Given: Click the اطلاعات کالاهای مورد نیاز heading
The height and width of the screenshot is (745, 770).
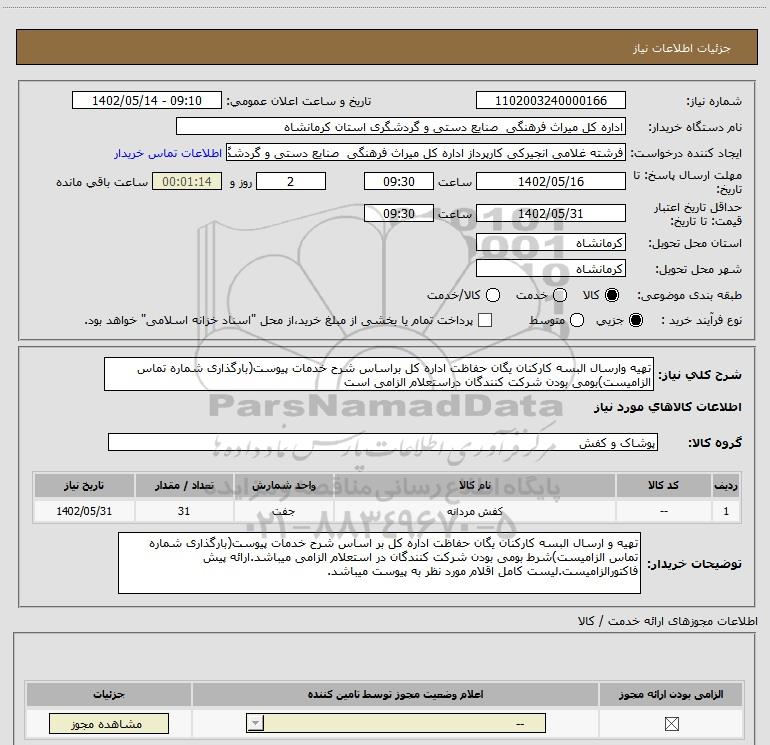Looking at the screenshot, I should 667,407.
